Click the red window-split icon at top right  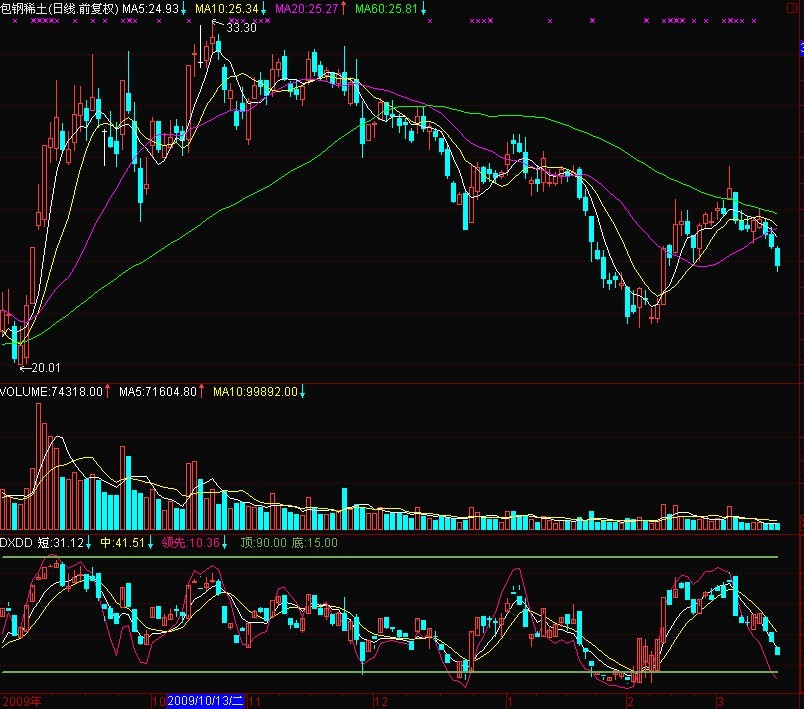click(x=792, y=9)
